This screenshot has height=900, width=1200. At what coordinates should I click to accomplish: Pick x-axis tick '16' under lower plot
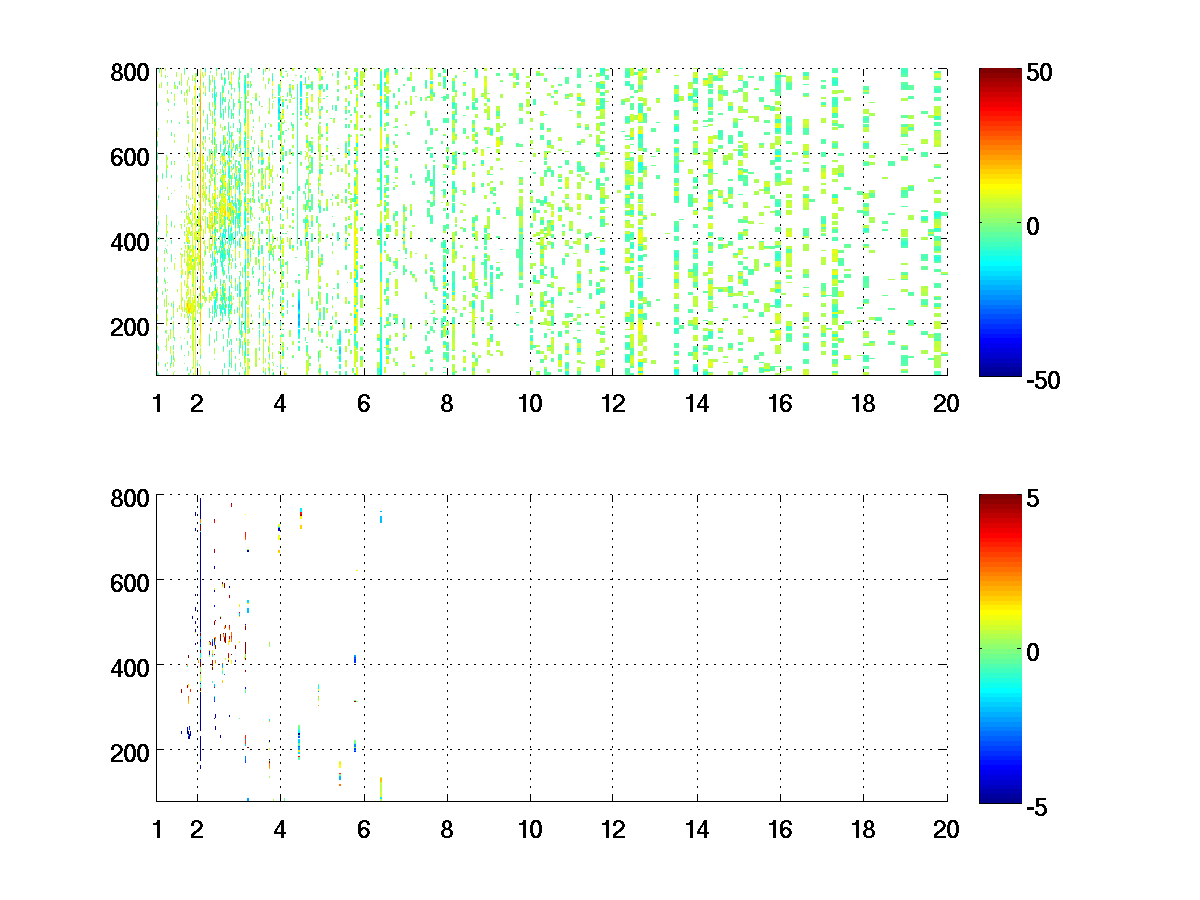pos(779,829)
